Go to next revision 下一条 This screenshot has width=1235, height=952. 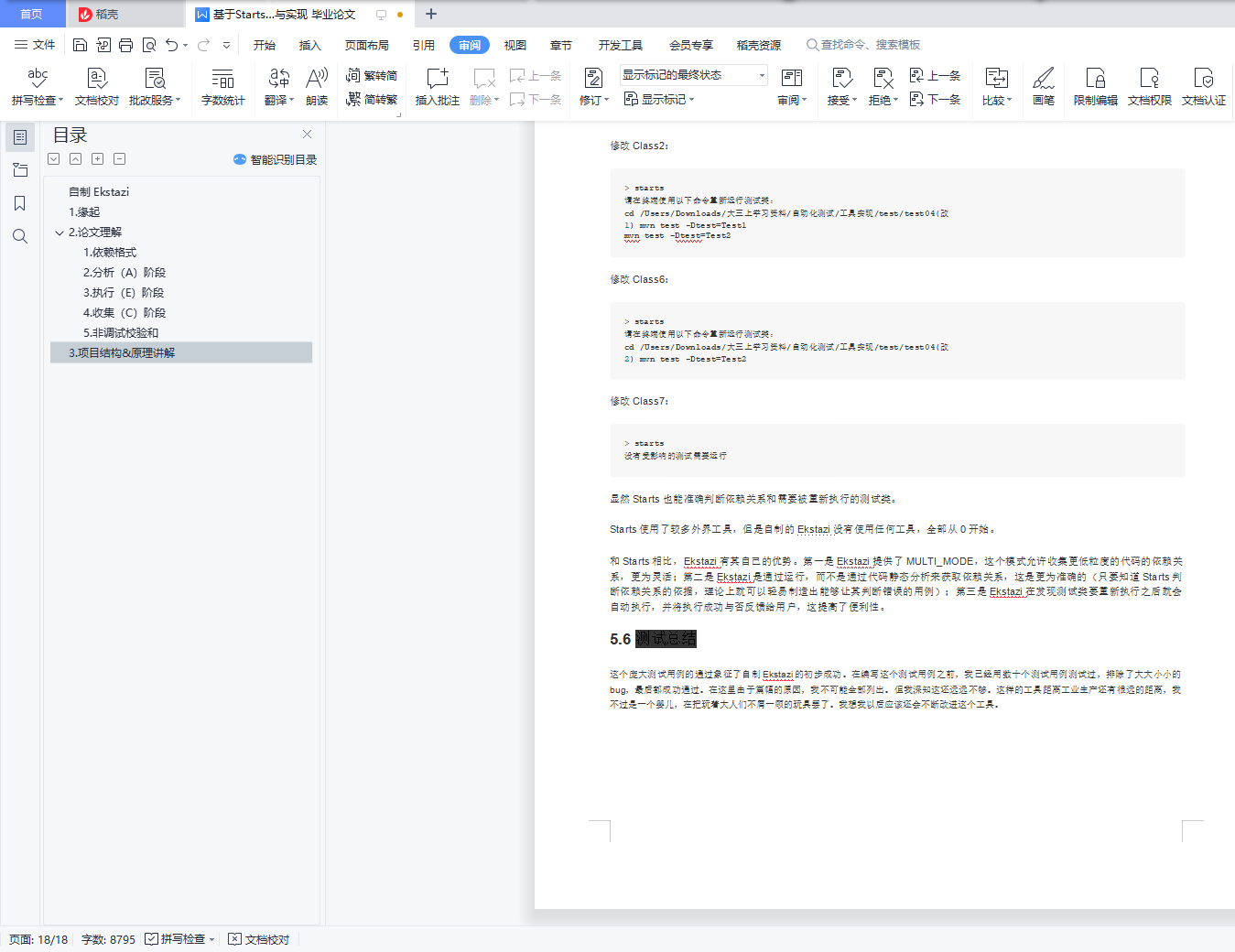pos(935,99)
